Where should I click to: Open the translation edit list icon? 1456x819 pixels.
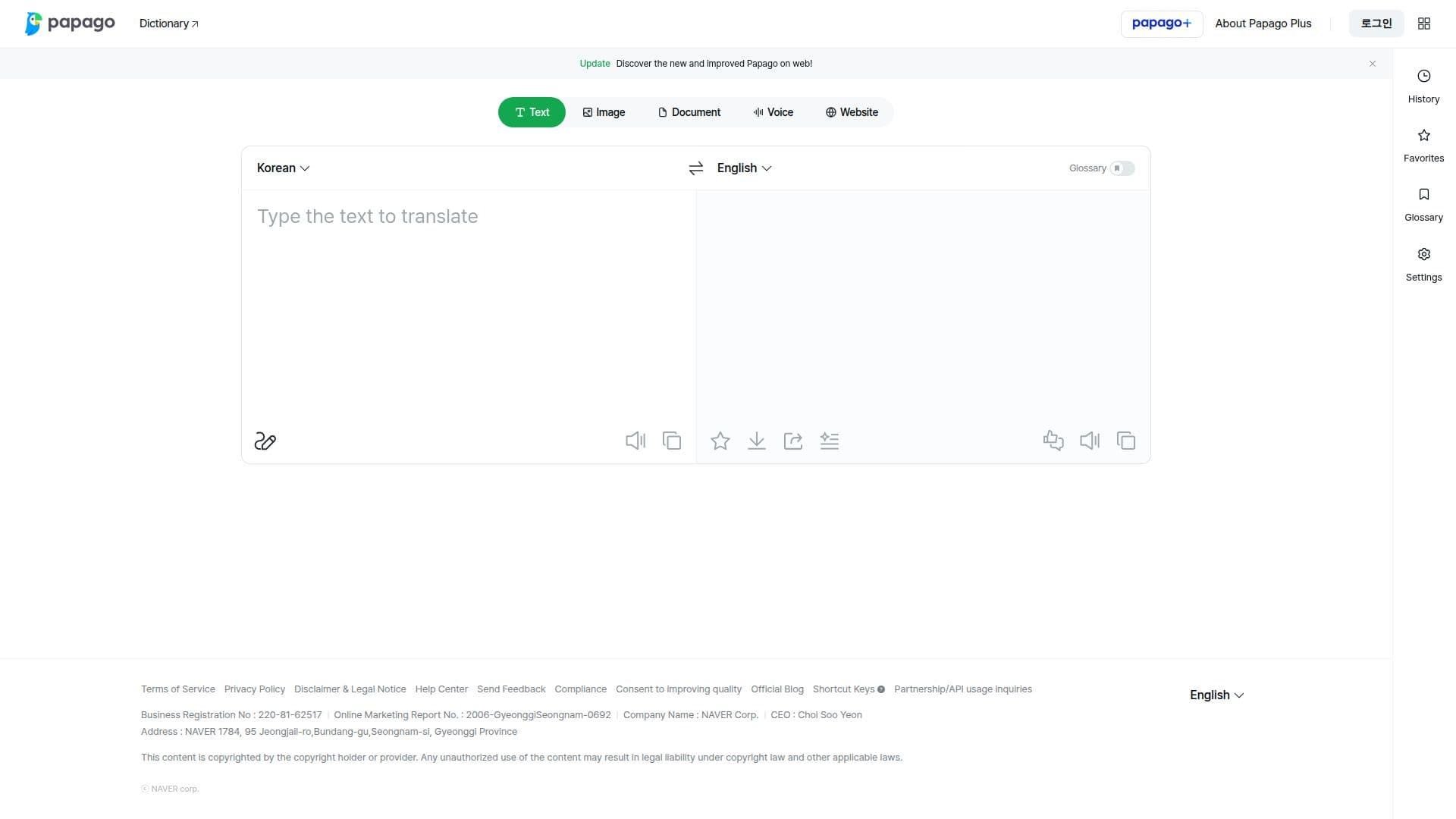point(830,441)
